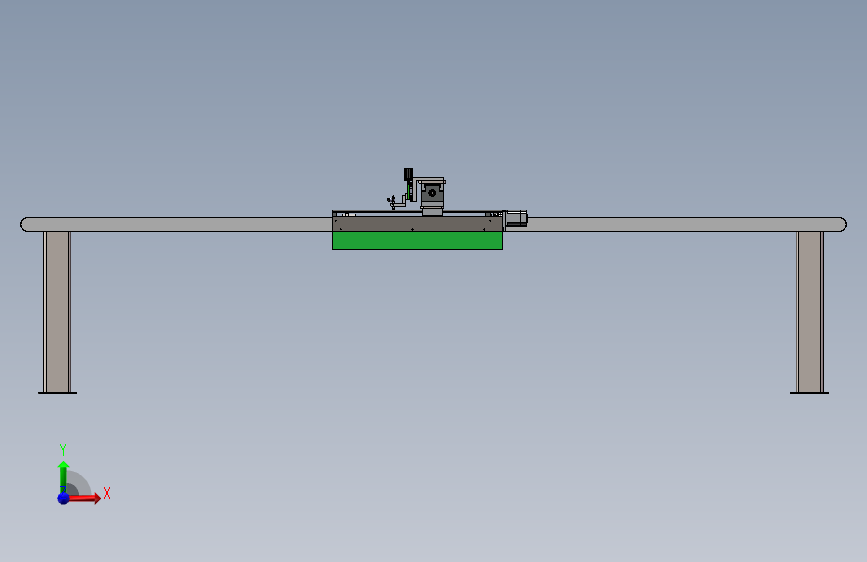Click the blue Z axis ball of the triad
This screenshot has width=867, height=562.
64,498
